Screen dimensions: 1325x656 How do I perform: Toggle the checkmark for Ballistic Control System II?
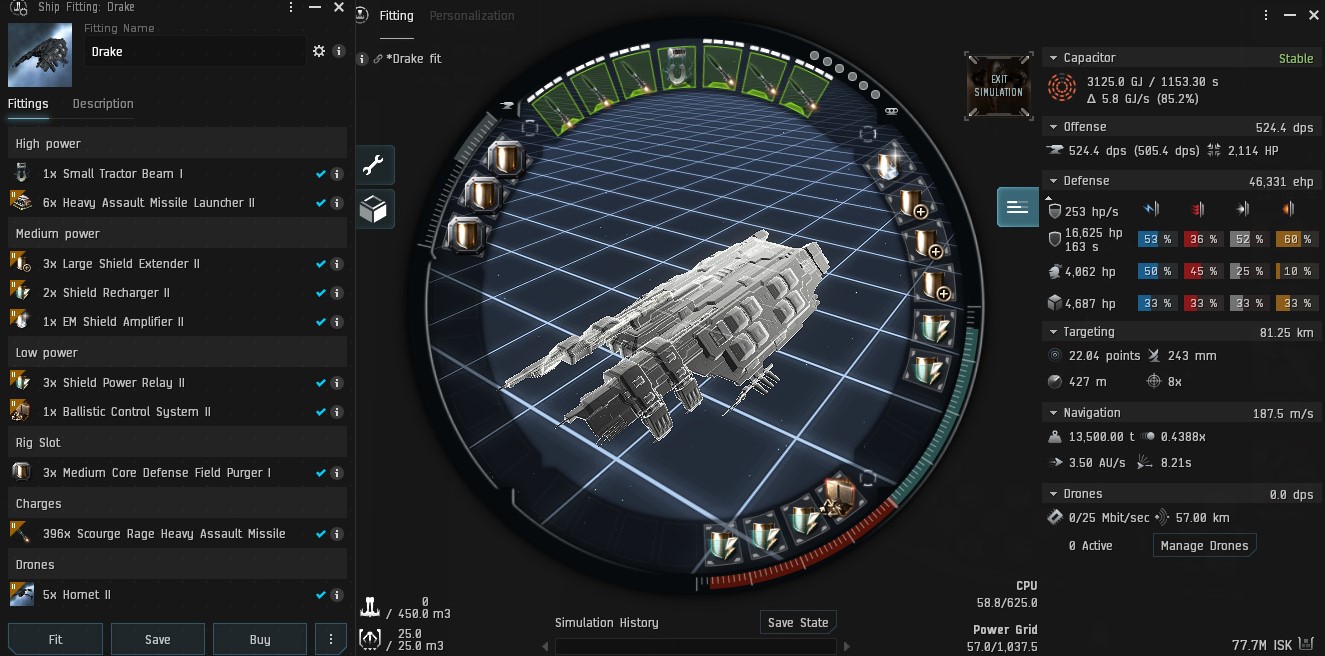pyautogui.click(x=321, y=412)
